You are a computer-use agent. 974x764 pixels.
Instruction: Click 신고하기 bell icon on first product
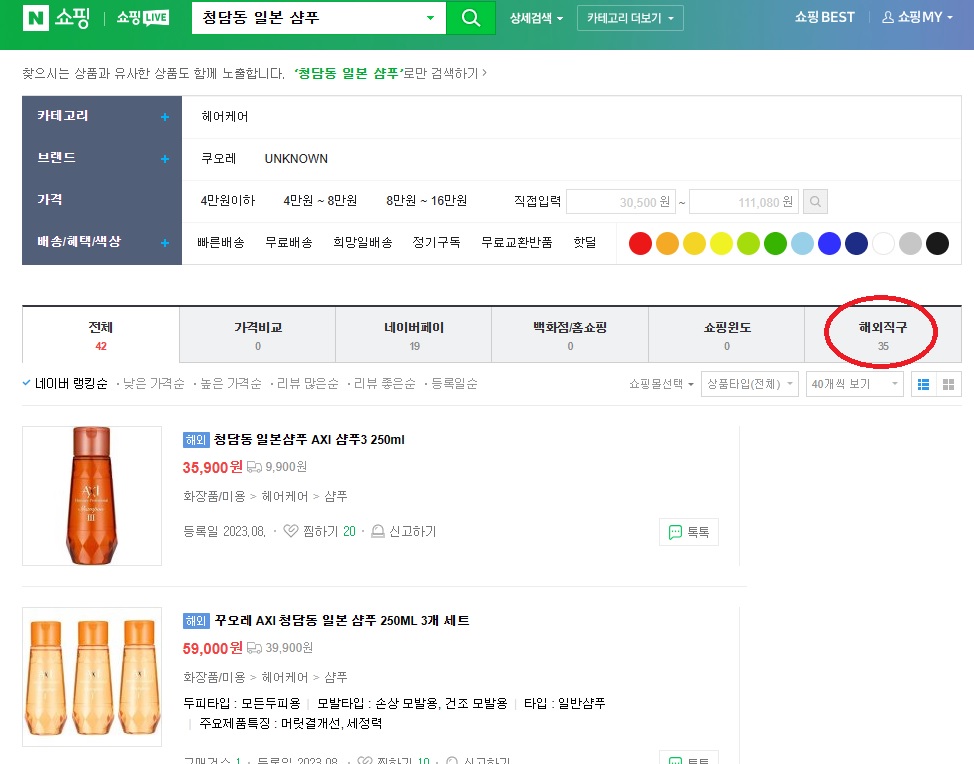pyautogui.click(x=378, y=531)
